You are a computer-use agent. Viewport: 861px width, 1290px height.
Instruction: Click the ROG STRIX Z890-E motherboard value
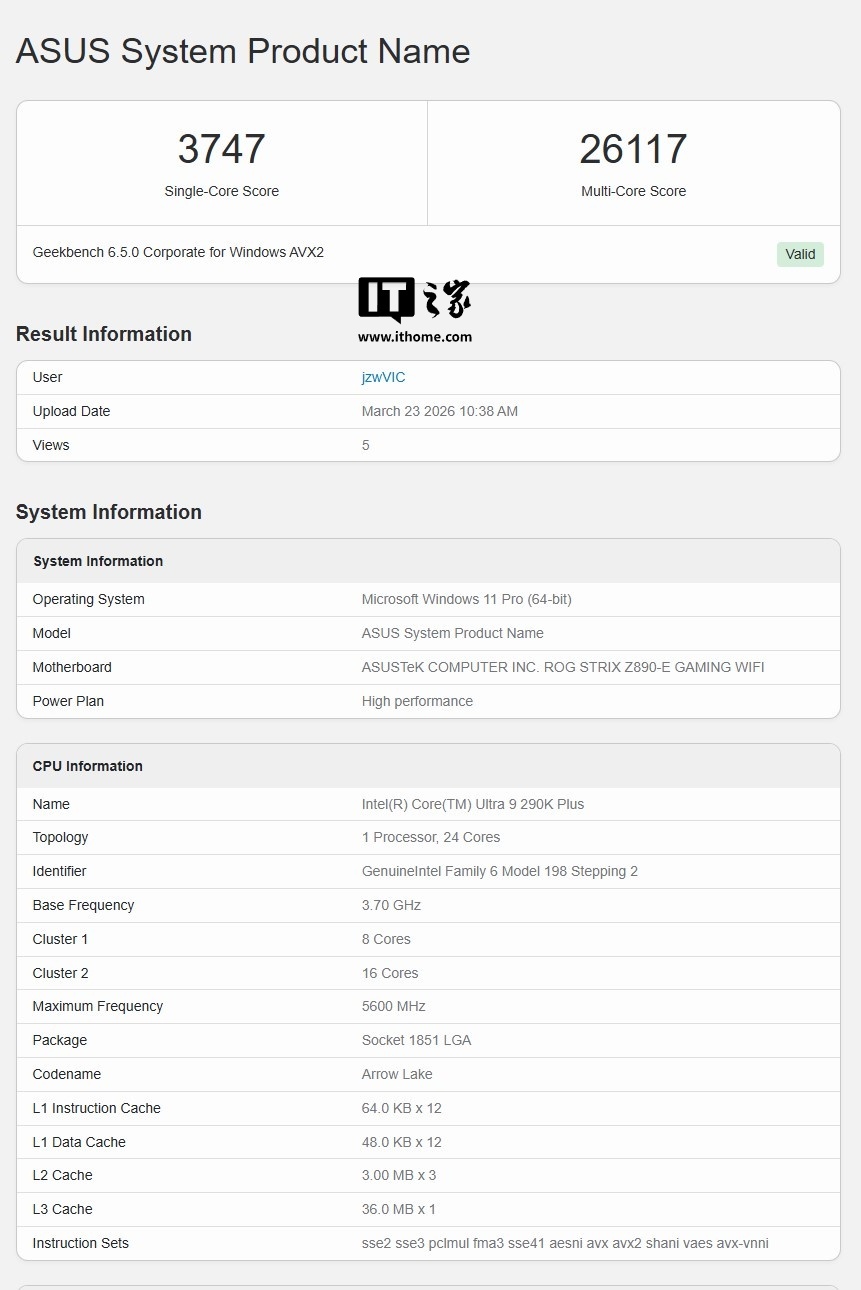pos(562,667)
